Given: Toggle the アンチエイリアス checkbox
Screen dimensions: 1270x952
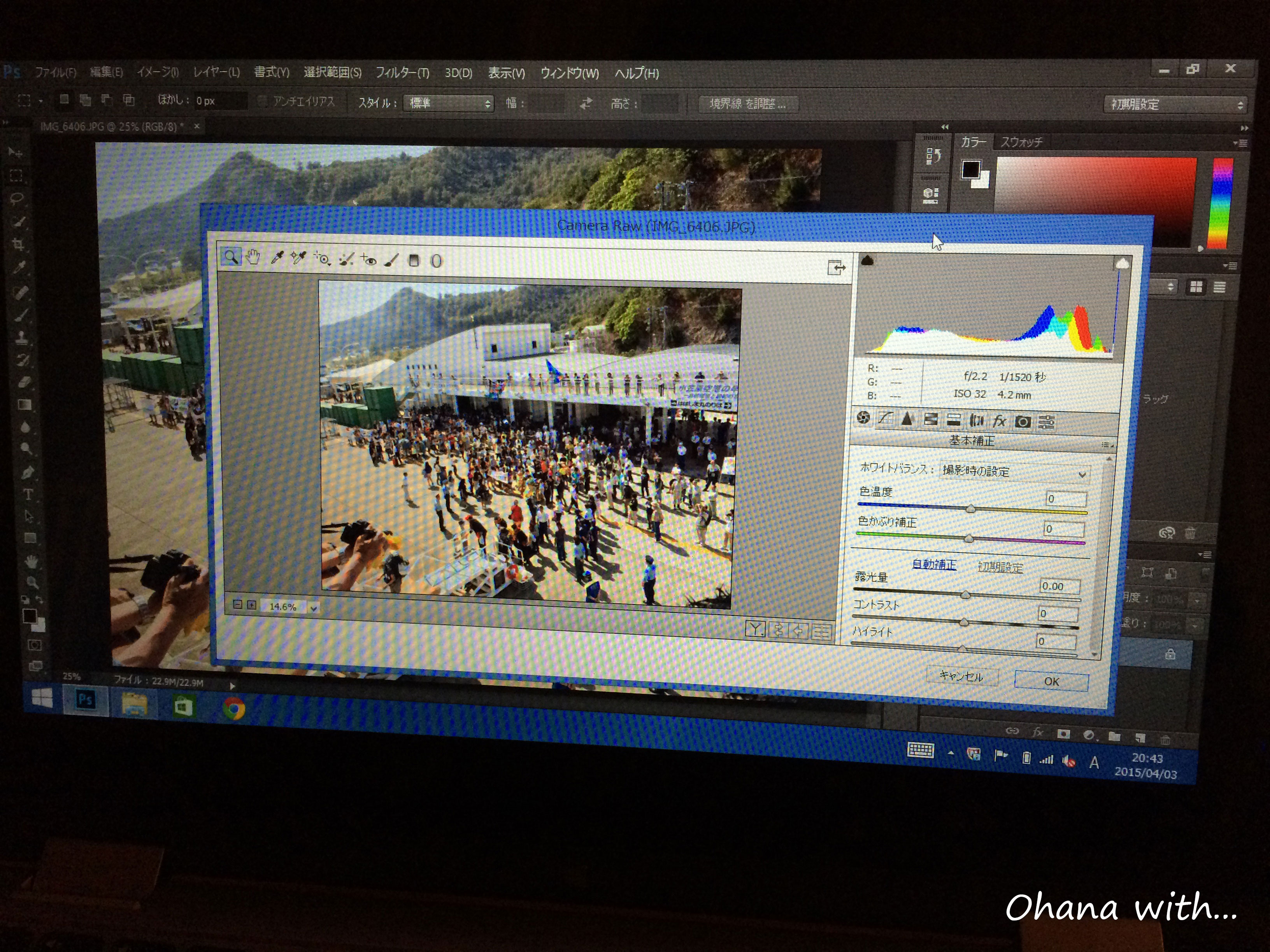Looking at the screenshot, I should click(262, 101).
